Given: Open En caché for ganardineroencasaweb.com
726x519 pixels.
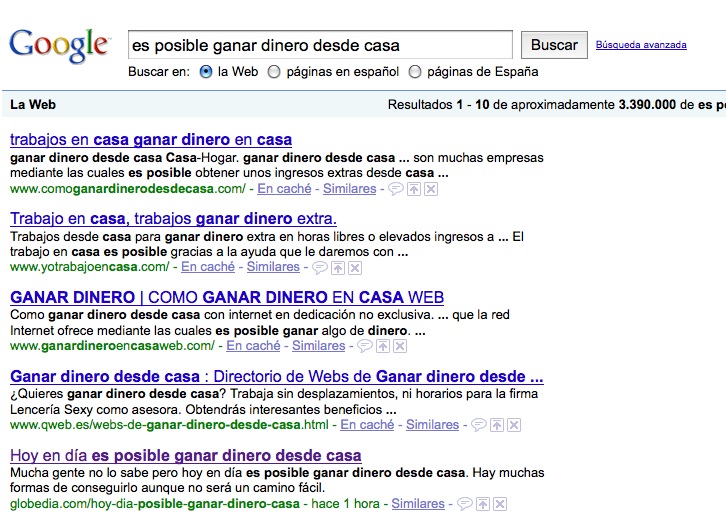Looking at the screenshot, I should tap(253, 346).
